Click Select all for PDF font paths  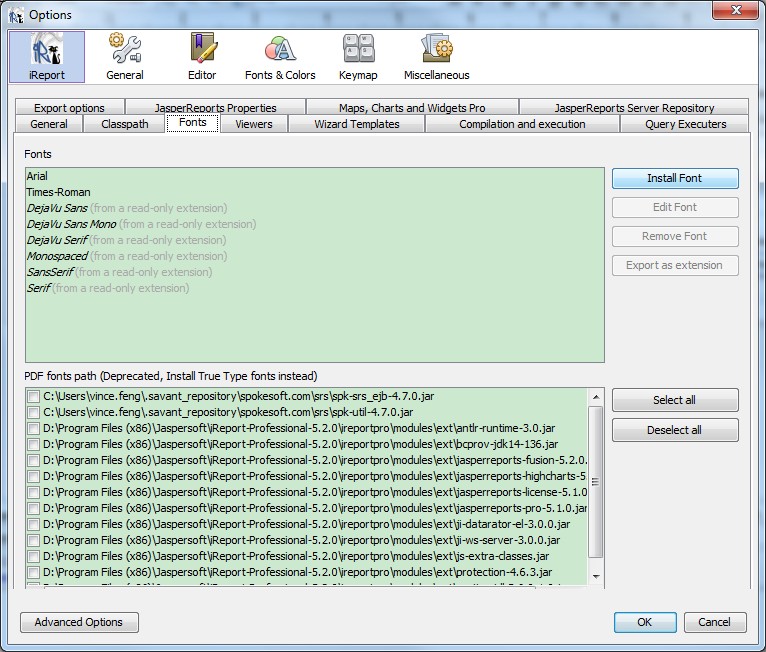(x=675, y=400)
